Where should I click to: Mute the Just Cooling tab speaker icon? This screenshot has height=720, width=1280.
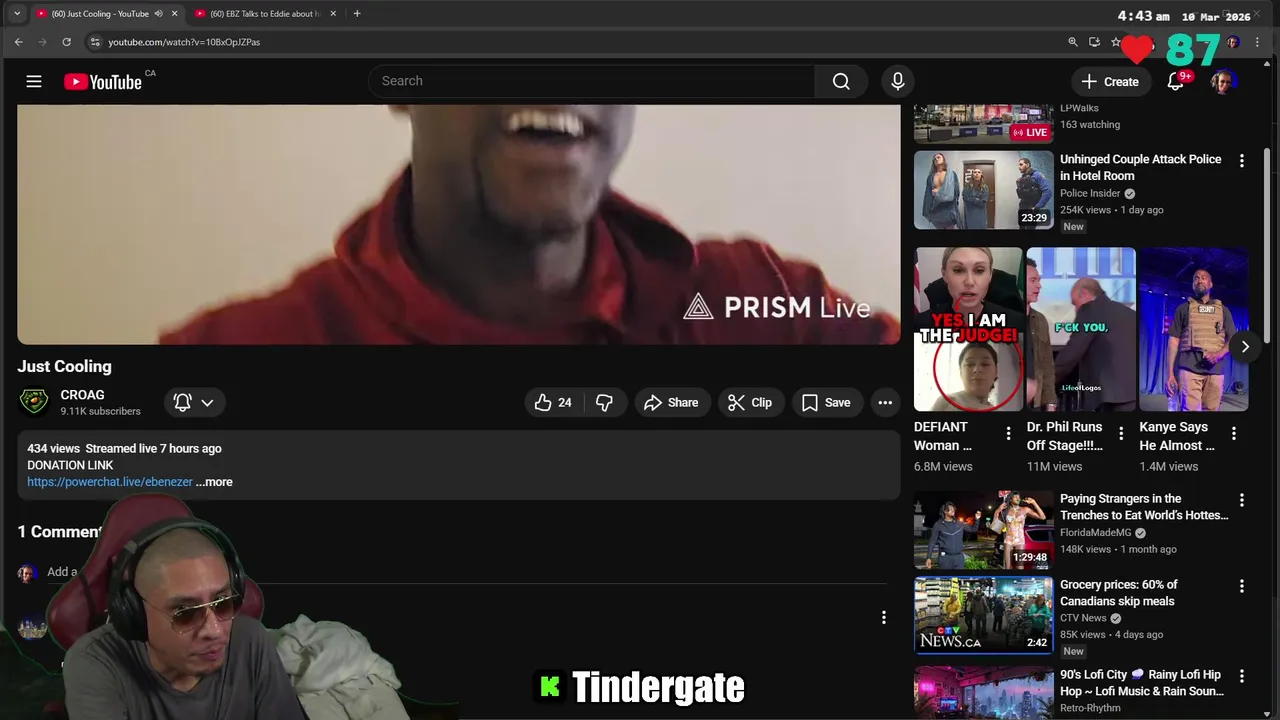click(x=158, y=13)
